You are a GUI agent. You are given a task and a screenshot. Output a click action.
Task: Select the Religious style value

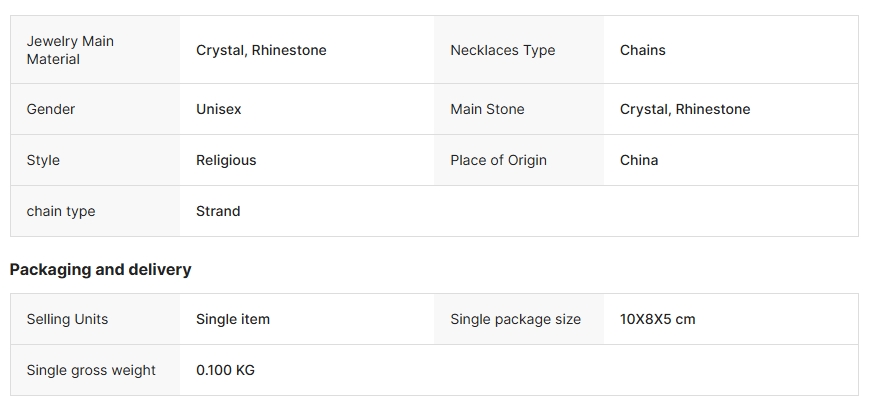[226, 160]
